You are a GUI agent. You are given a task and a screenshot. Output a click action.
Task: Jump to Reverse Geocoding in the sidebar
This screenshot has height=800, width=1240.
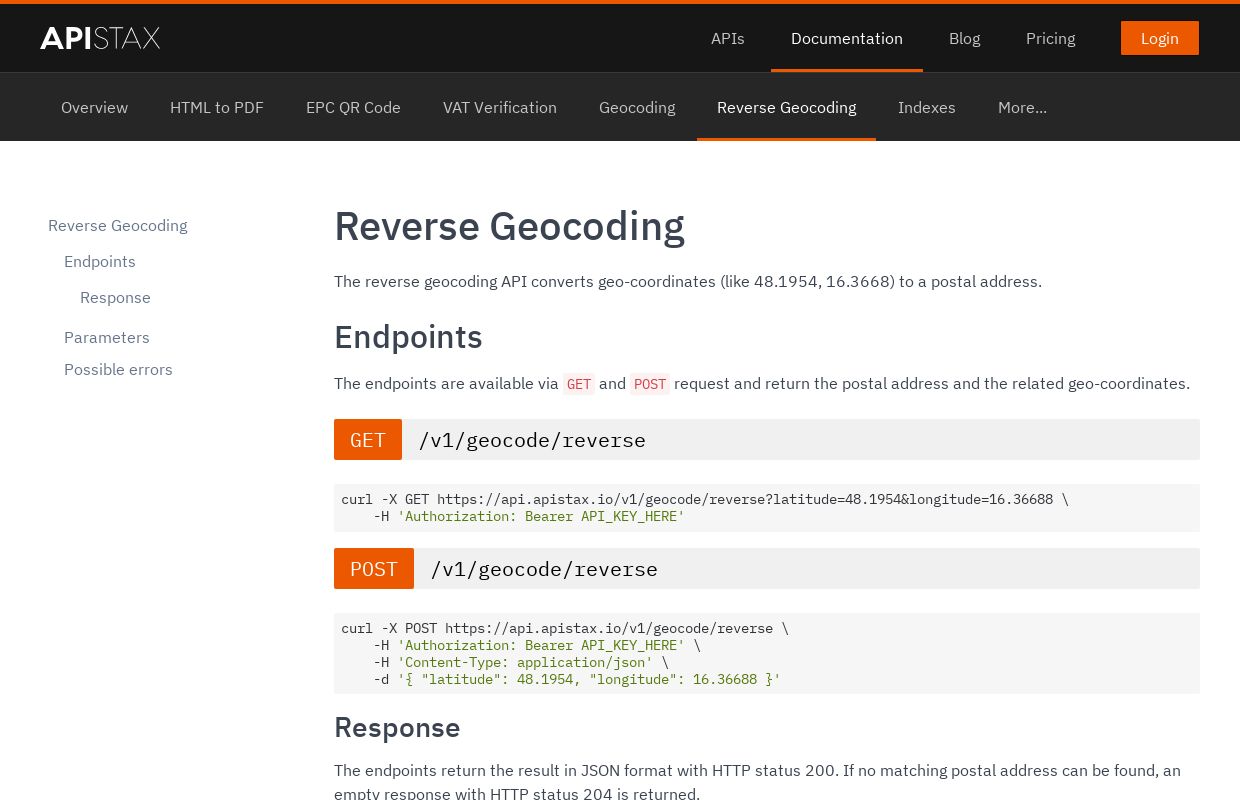pyautogui.click(x=118, y=225)
